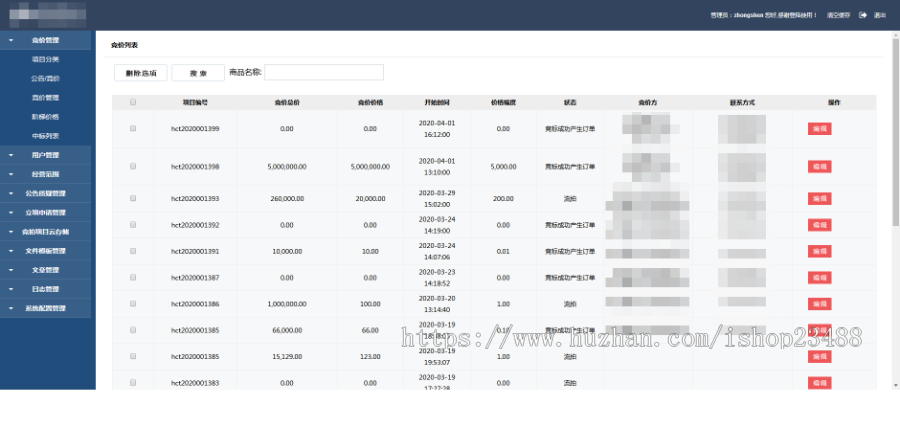Click 清空缓存 link in top bar
This screenshot has height=427, width=900.
(839, 15)
